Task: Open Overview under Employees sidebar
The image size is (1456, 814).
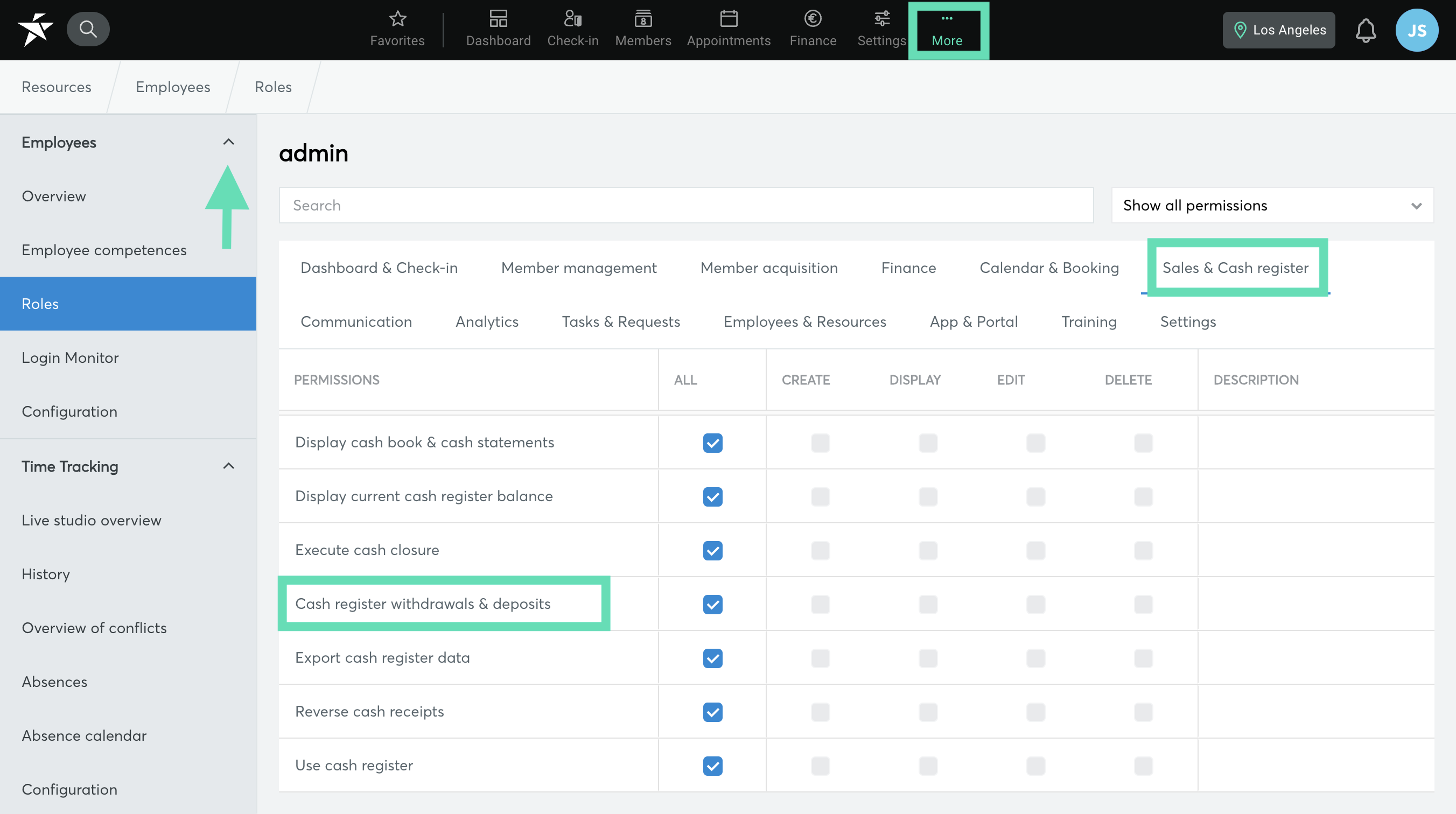Action: [x=128, y=196]
